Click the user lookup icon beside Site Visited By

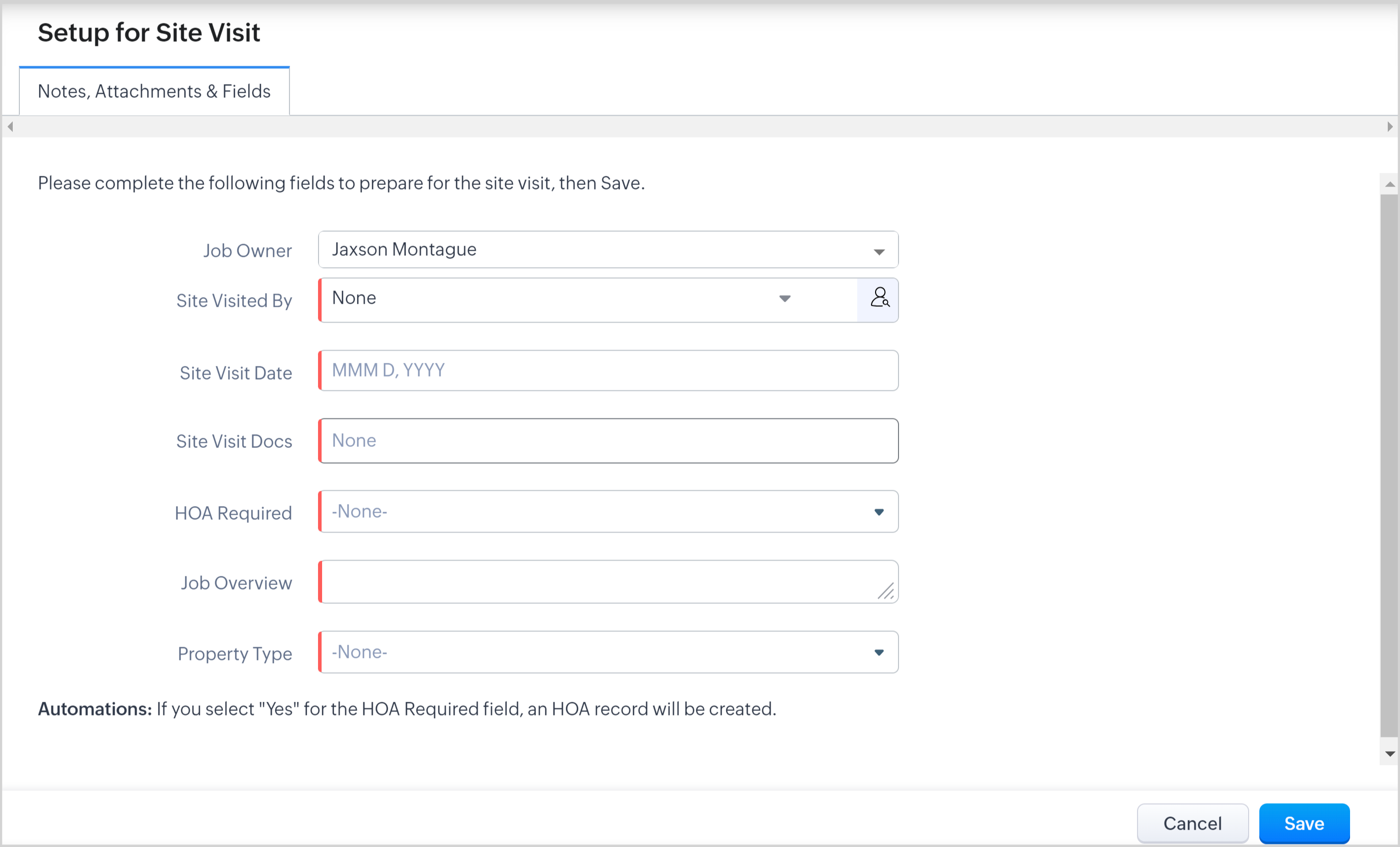point(879,299)
